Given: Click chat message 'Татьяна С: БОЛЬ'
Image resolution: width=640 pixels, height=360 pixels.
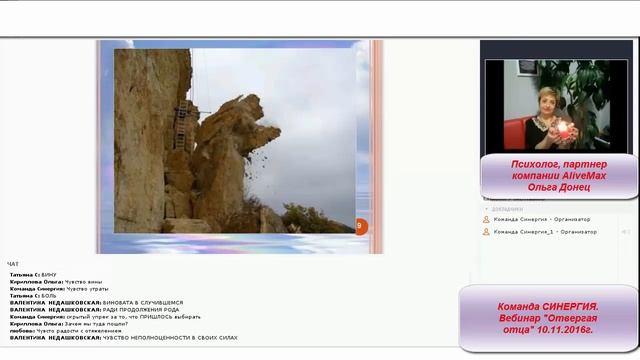Looking at the screenshot, I should tap(33, 296).
